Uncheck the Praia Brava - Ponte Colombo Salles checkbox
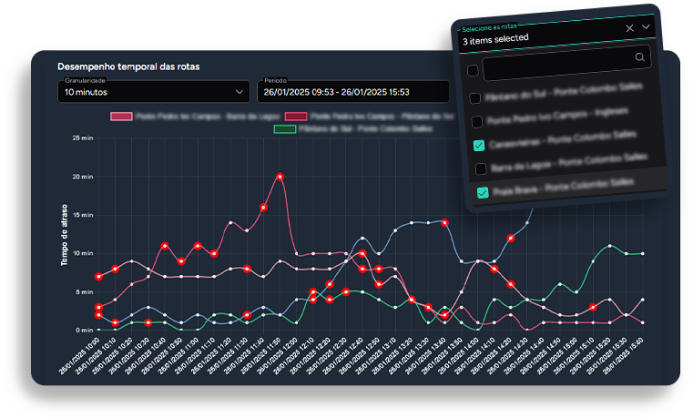693x420 pixels. 483,192
